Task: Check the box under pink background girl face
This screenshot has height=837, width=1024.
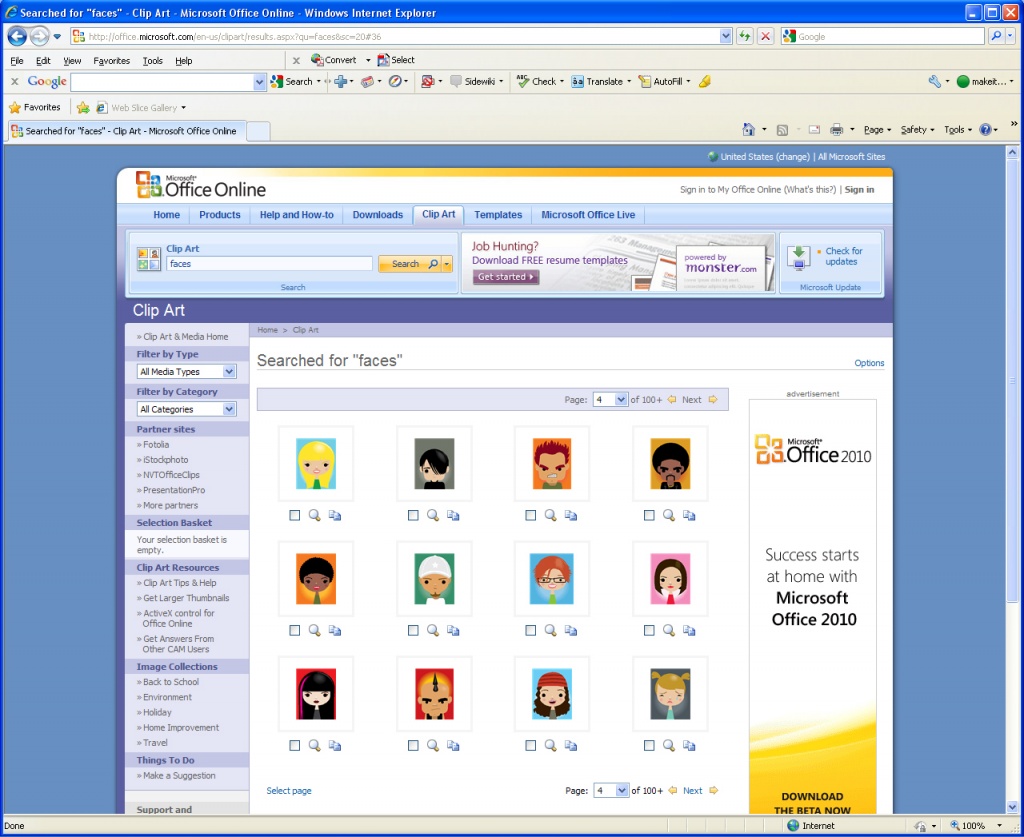Action: point(649,630)
